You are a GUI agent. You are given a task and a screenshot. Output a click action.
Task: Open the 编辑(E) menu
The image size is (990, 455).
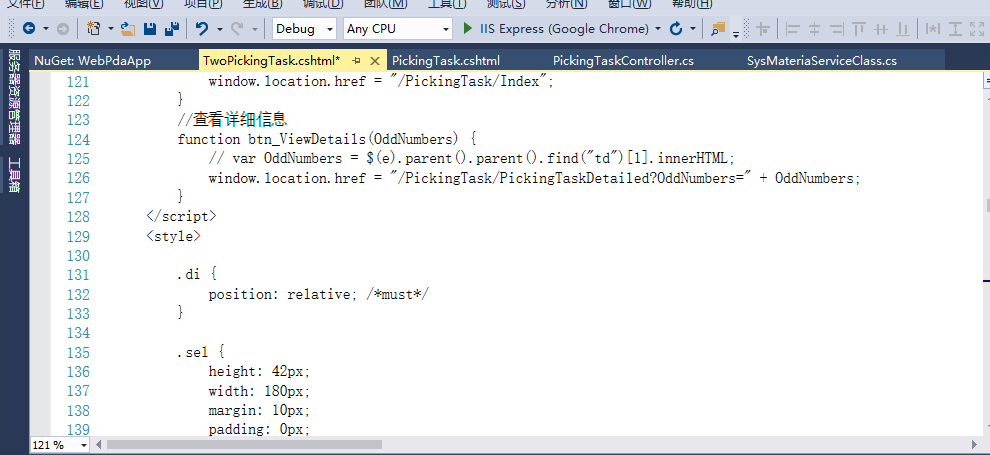[x=83, y=4]
